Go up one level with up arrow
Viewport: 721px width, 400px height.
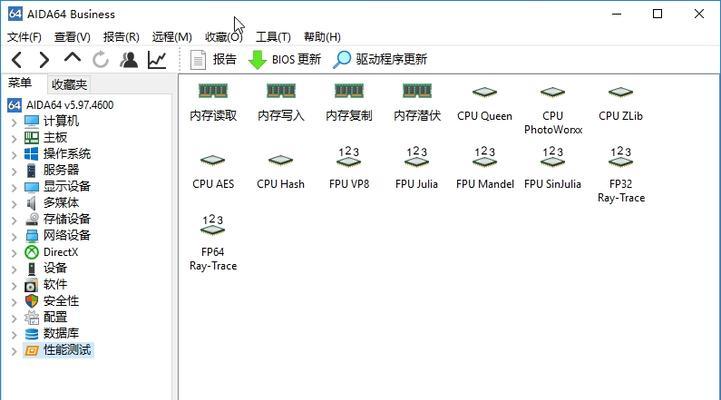tap(73, 59)
